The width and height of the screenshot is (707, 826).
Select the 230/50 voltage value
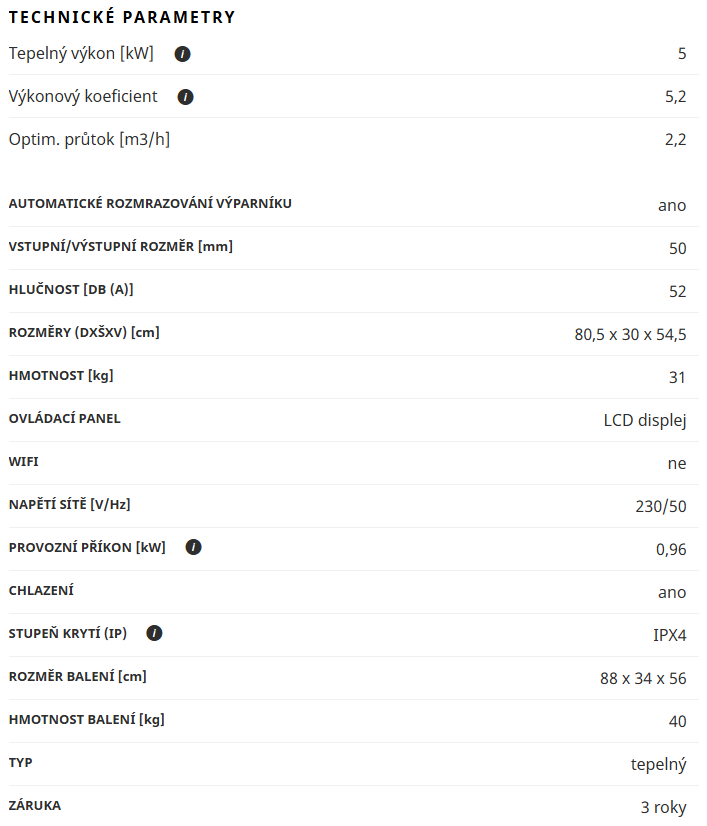pos(661,506)
